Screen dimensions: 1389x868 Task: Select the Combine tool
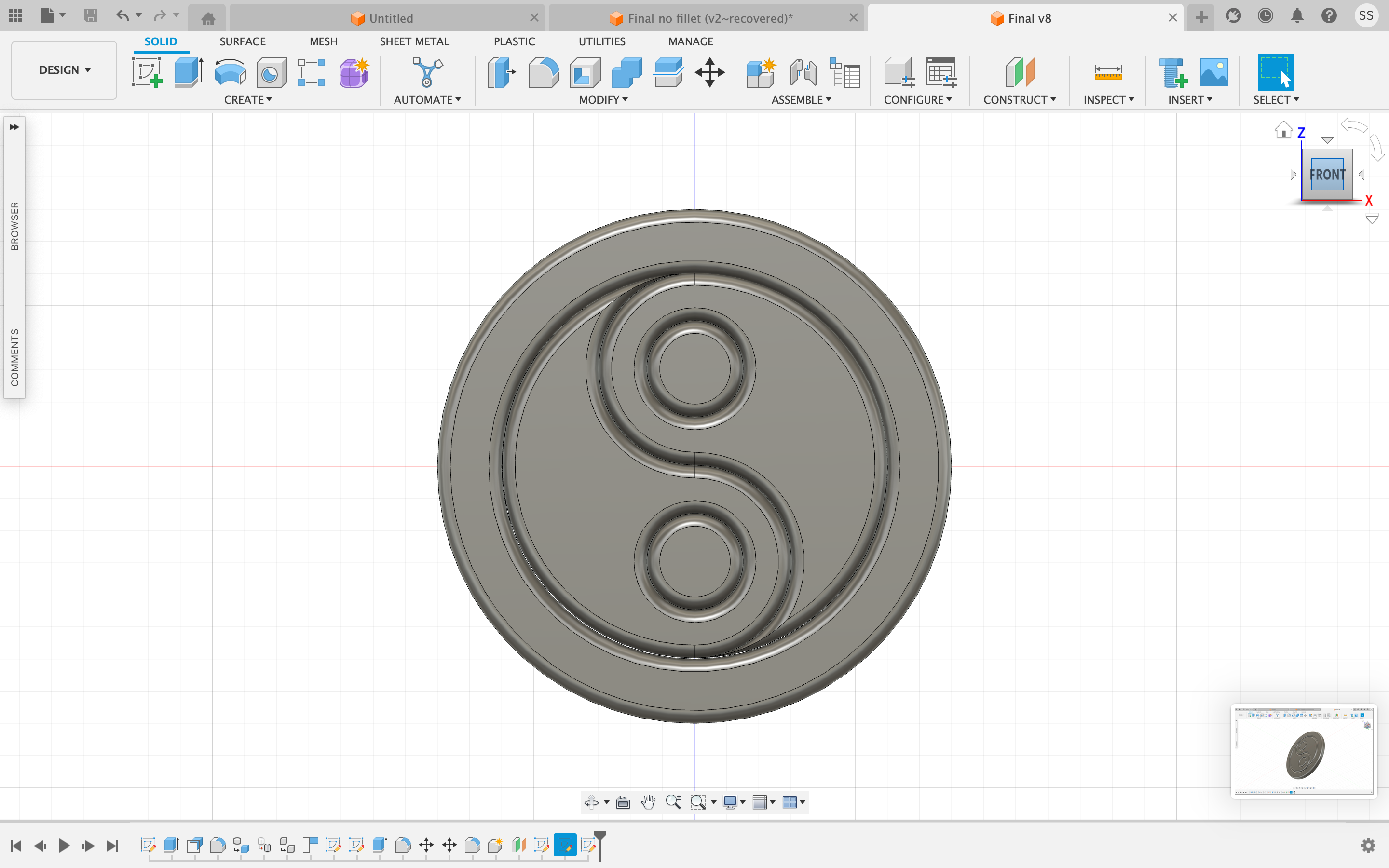pos(627,72)
